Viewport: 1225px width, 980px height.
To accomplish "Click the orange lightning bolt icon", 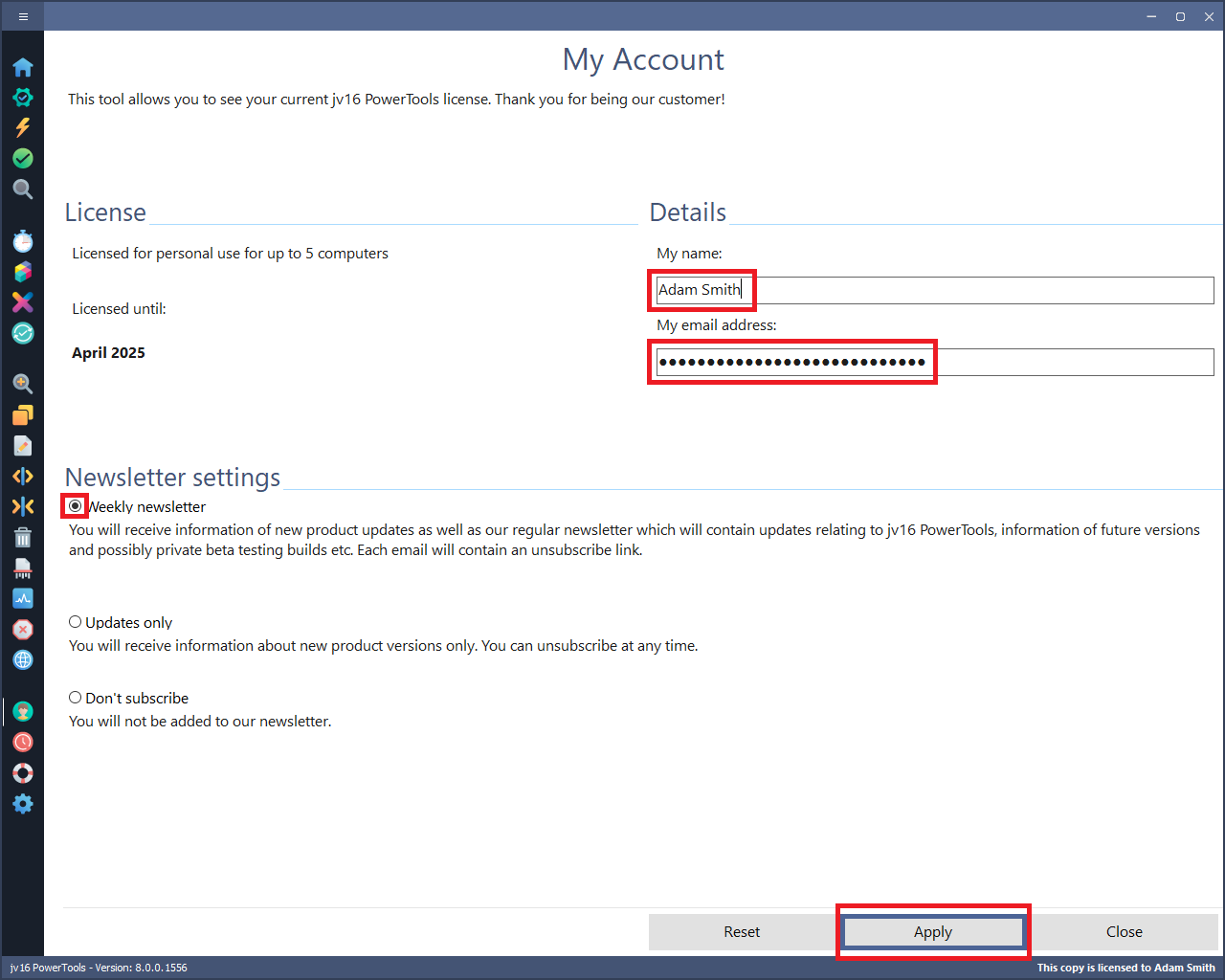I will pos(23,127).
